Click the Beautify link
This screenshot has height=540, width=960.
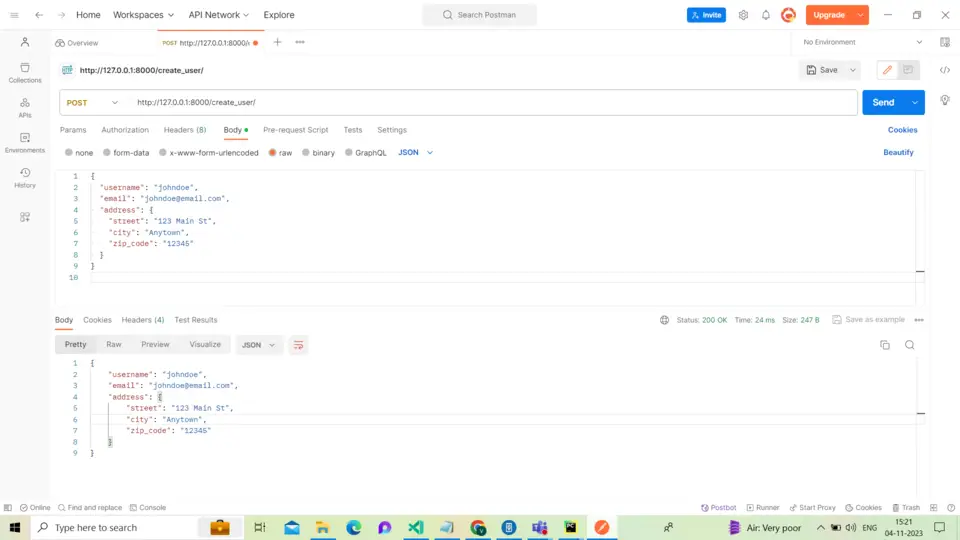click(898, 152)
